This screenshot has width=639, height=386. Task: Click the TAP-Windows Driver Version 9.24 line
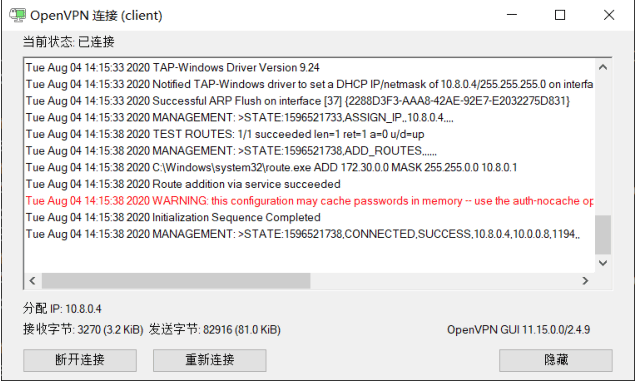click(x=173, y=68)
